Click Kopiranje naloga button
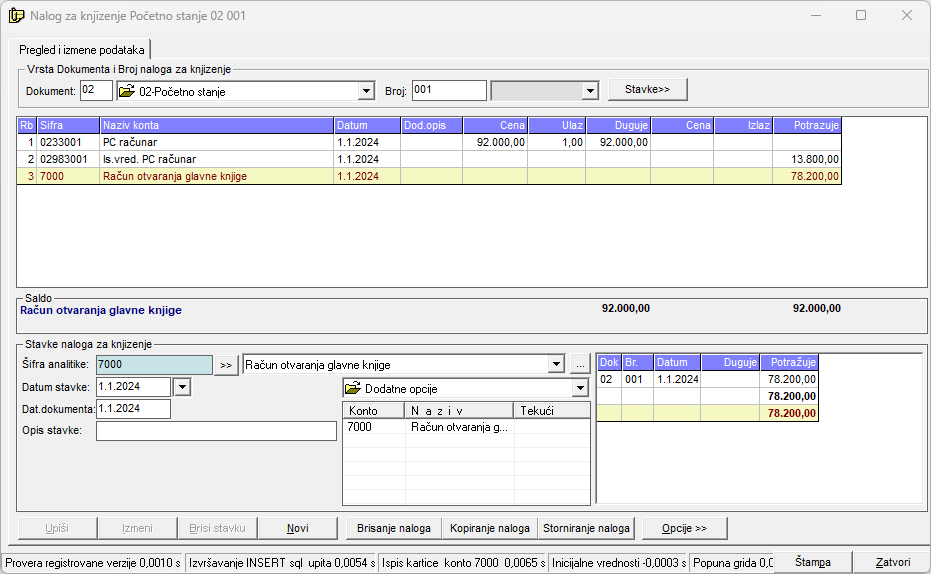 490,528
